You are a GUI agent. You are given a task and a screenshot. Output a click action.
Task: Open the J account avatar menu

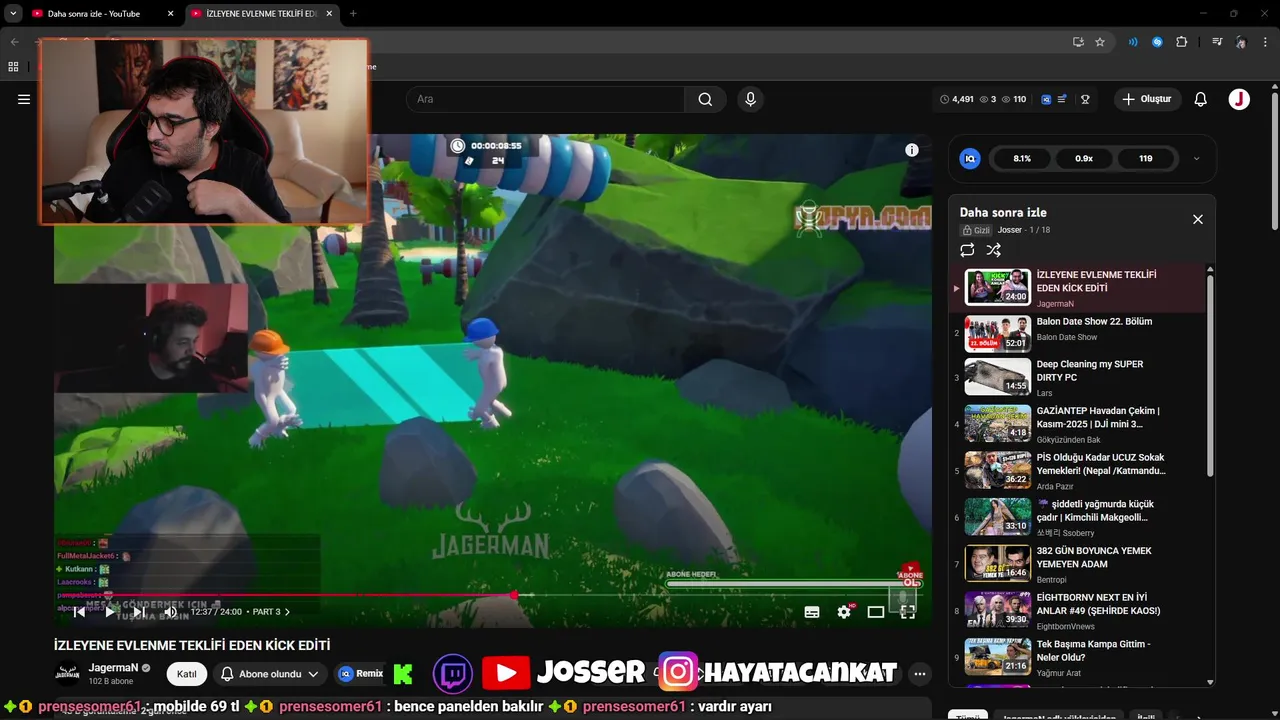[1239, 99]
